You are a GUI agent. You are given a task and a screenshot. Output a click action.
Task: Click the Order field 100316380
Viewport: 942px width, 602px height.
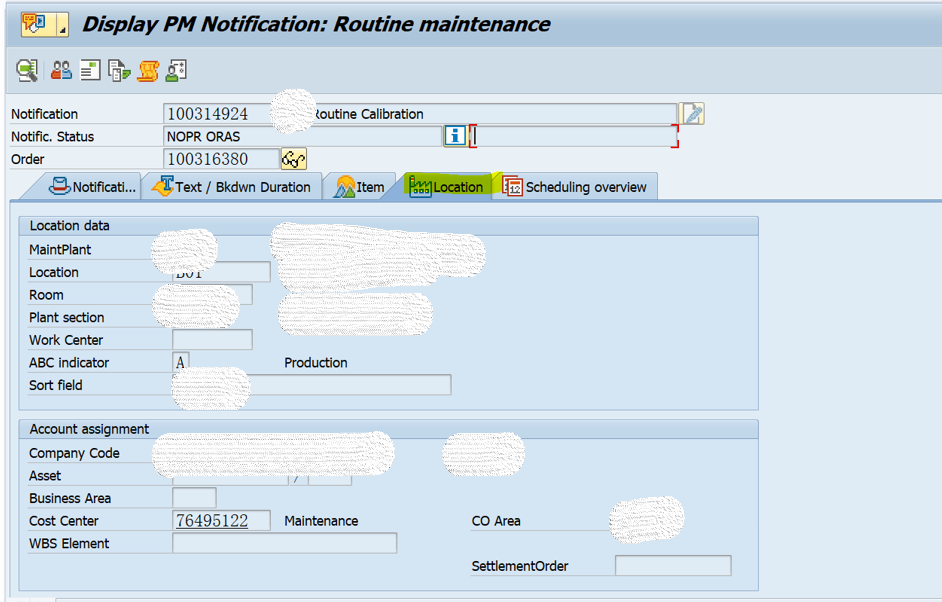pos(221,159)
